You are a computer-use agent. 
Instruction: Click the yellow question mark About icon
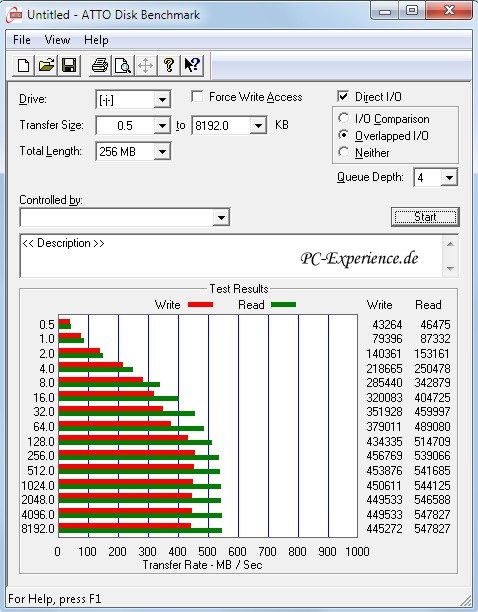[169, 65]
